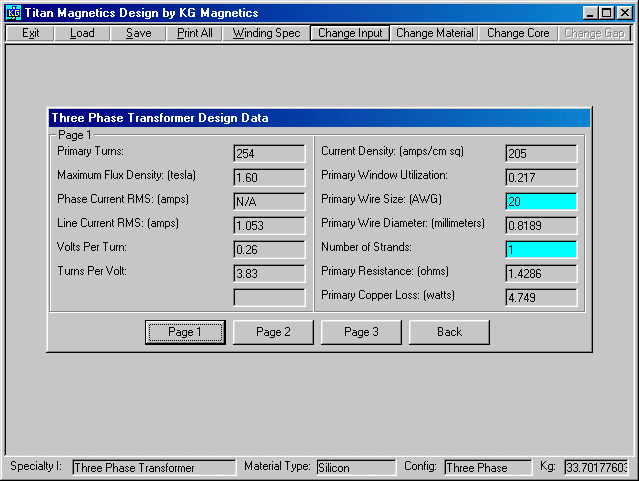
Task: Click the Turns Per Volt field 3.83
Action: point(269,274)
